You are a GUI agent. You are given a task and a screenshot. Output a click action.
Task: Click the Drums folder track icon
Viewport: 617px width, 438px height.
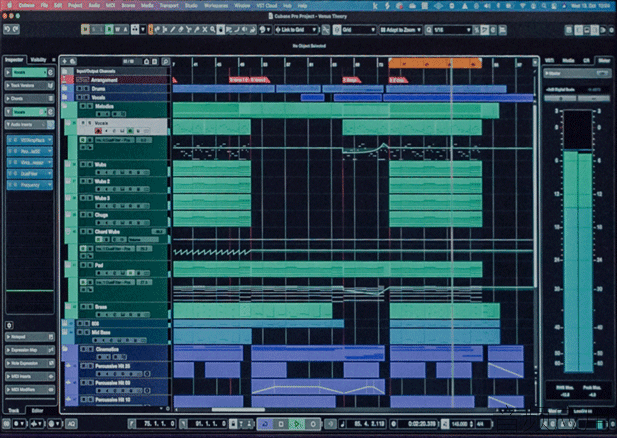65,89
